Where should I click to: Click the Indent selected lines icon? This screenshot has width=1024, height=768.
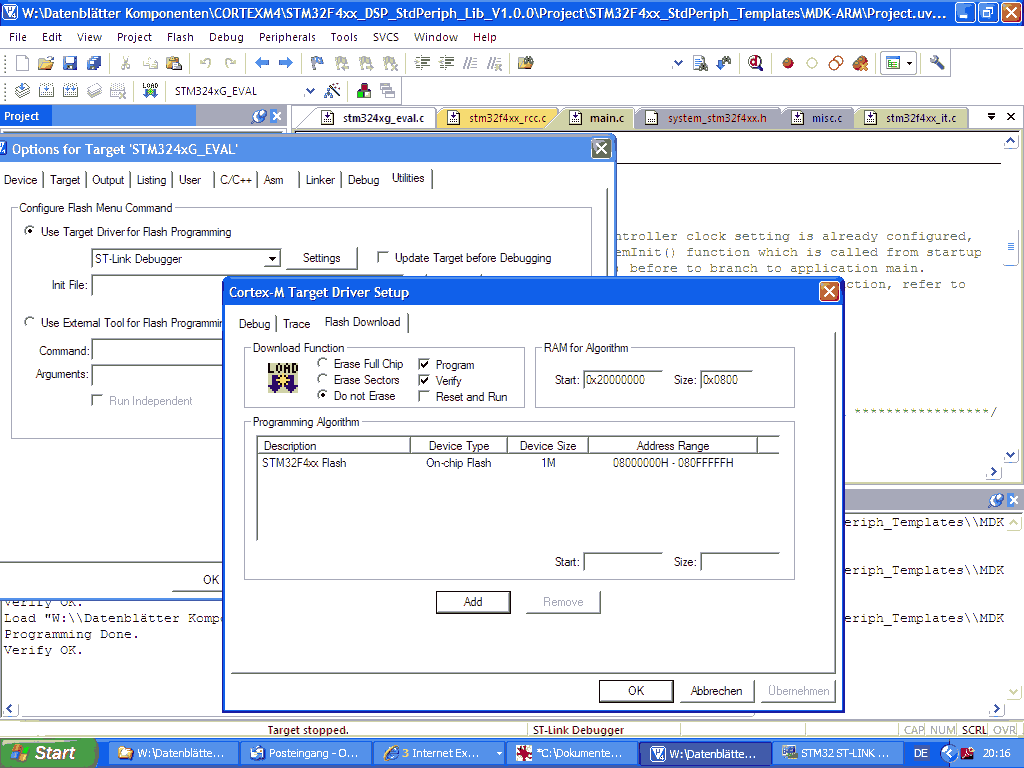423,63
